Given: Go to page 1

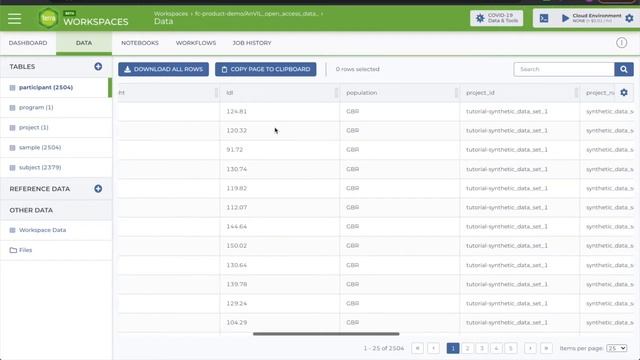Looking at the screenshot, I should click(x=453, y=348).
